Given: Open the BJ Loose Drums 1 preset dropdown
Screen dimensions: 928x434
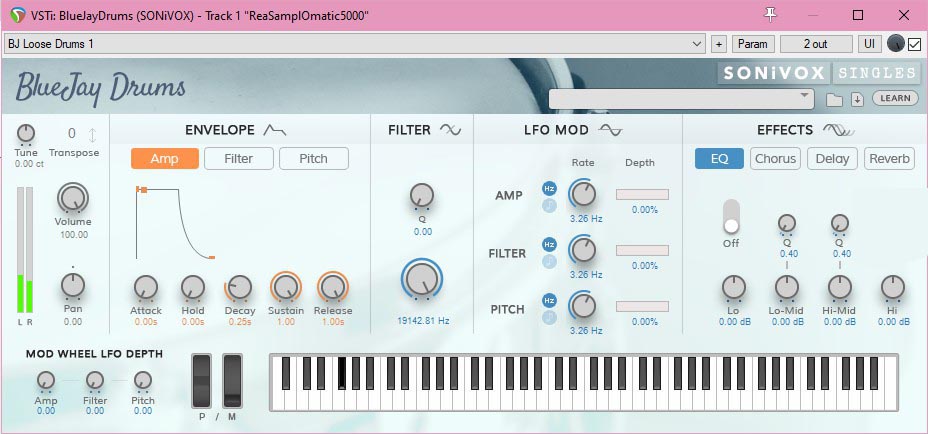Looking at the screenshot, I should pos(355,44).
